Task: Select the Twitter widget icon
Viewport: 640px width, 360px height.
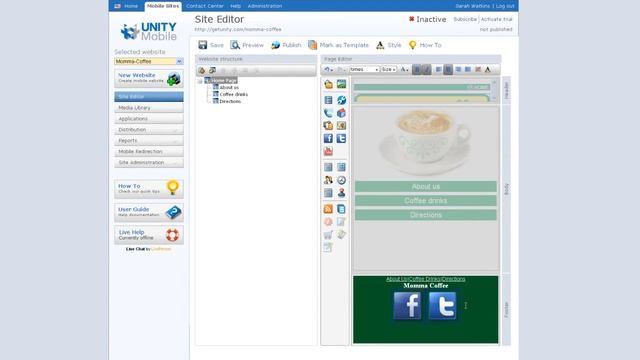Action: pyautogui.click(x=341, y=138)
